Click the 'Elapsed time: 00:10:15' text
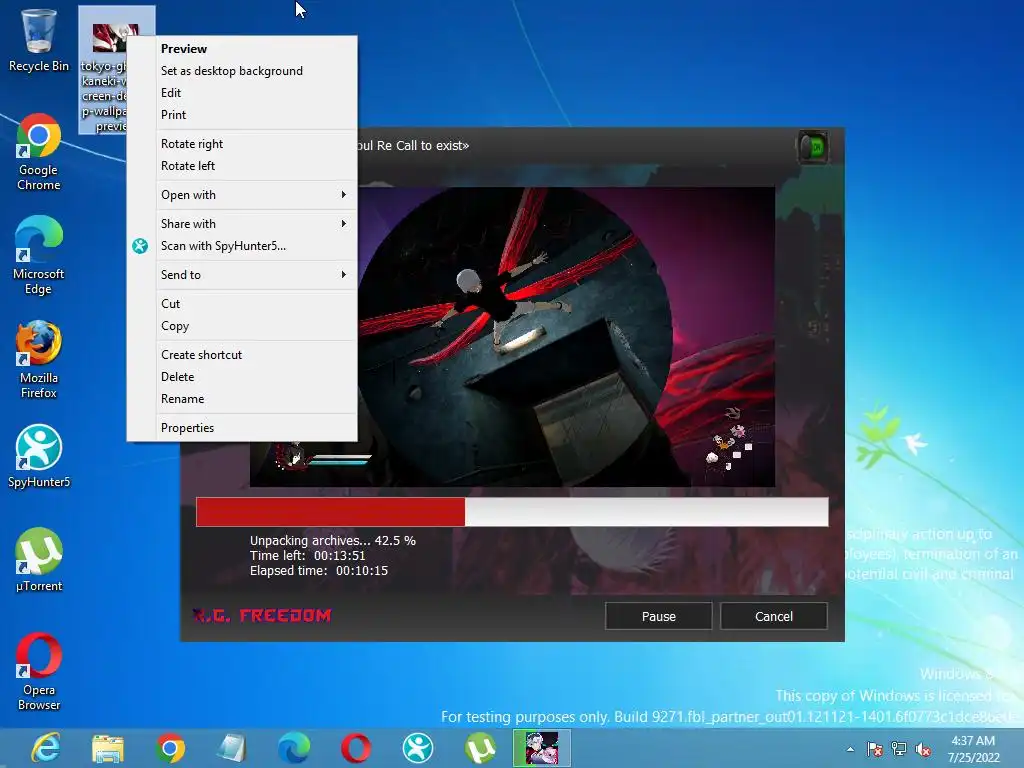 coord(319,571)
